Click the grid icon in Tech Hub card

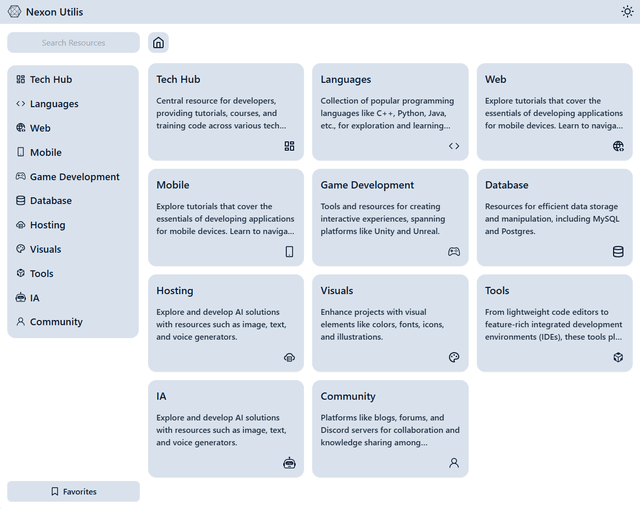(x=289, y=146)
